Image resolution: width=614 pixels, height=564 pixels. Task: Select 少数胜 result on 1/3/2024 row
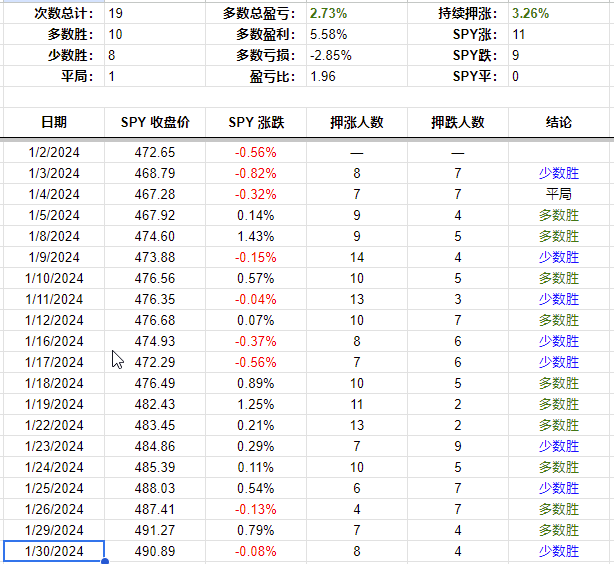(559, 173)
